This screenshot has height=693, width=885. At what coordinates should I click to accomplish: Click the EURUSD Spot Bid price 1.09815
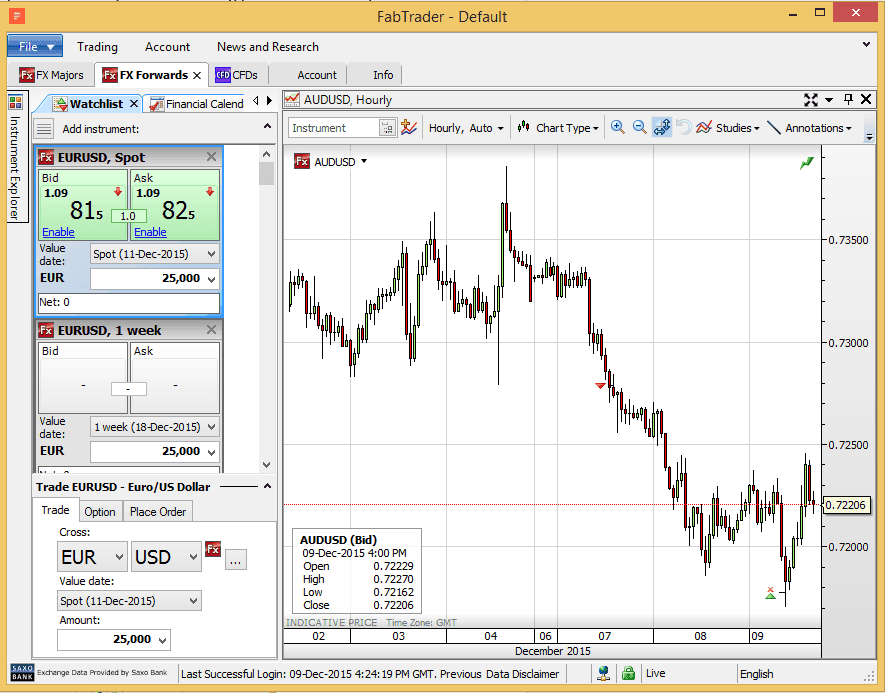pos(83,205)
